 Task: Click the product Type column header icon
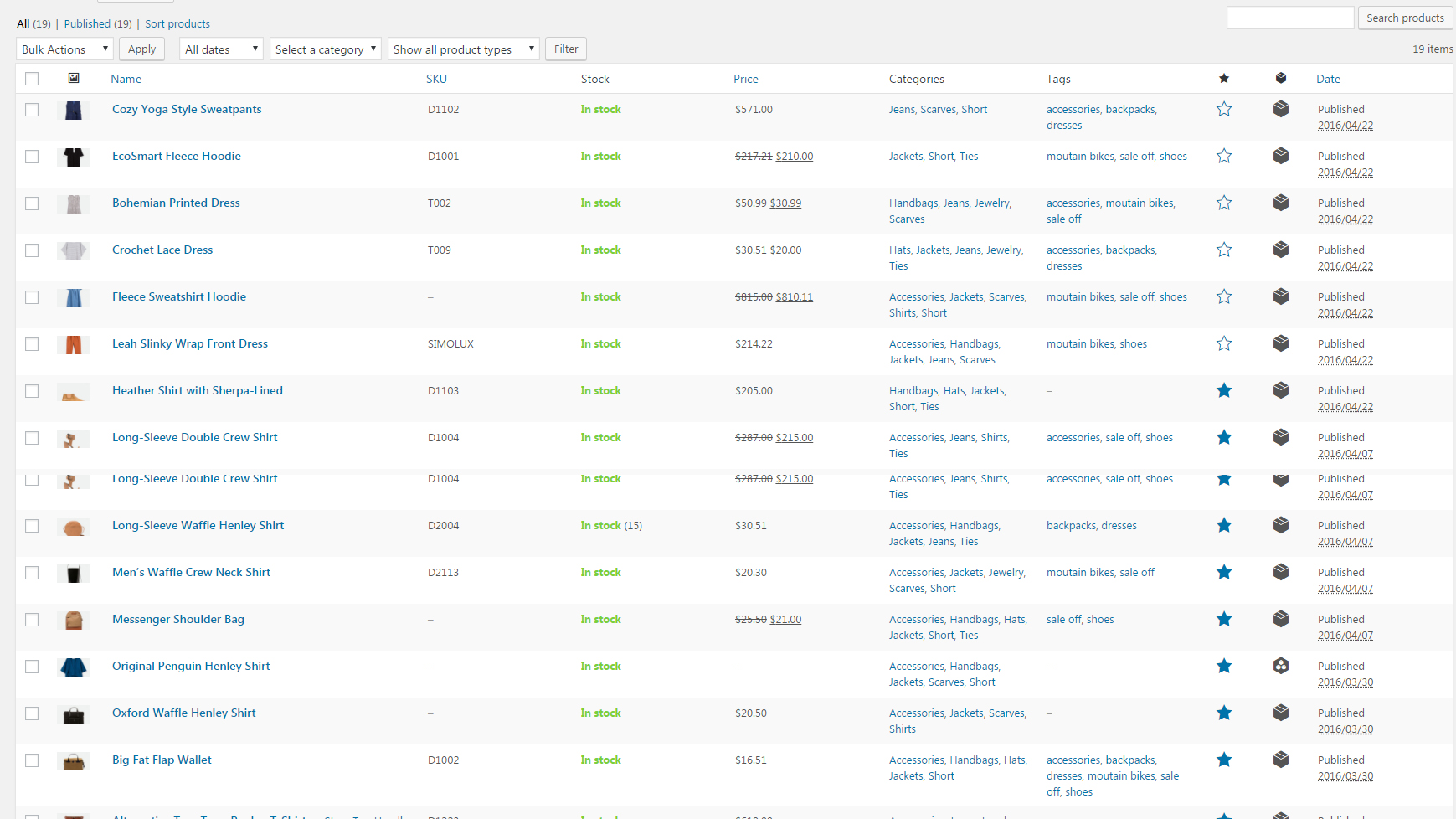[1281, 78]
